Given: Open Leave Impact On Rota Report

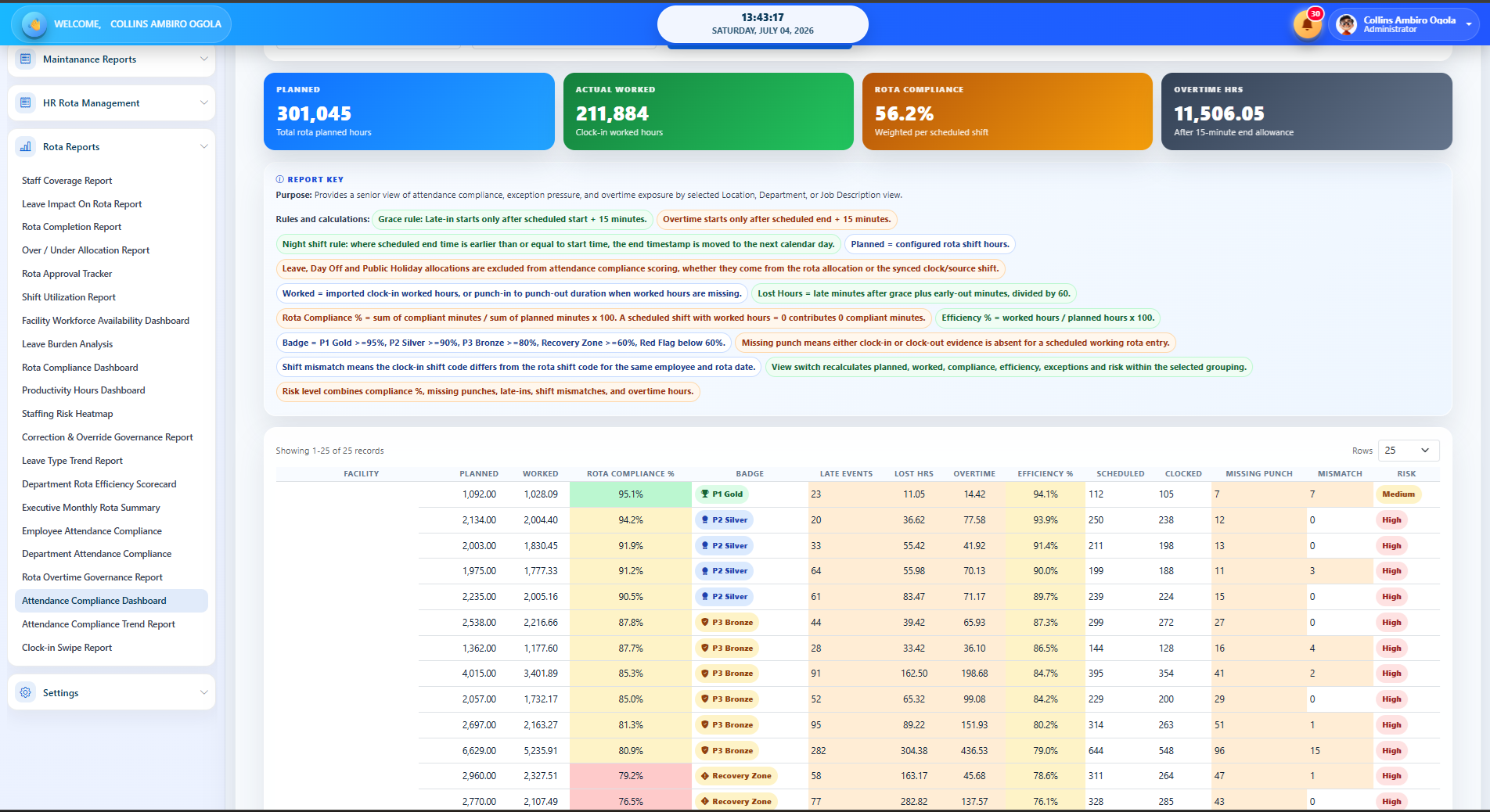Looking at the screenshot, I should pyautogui.click(x=81, y=204).
